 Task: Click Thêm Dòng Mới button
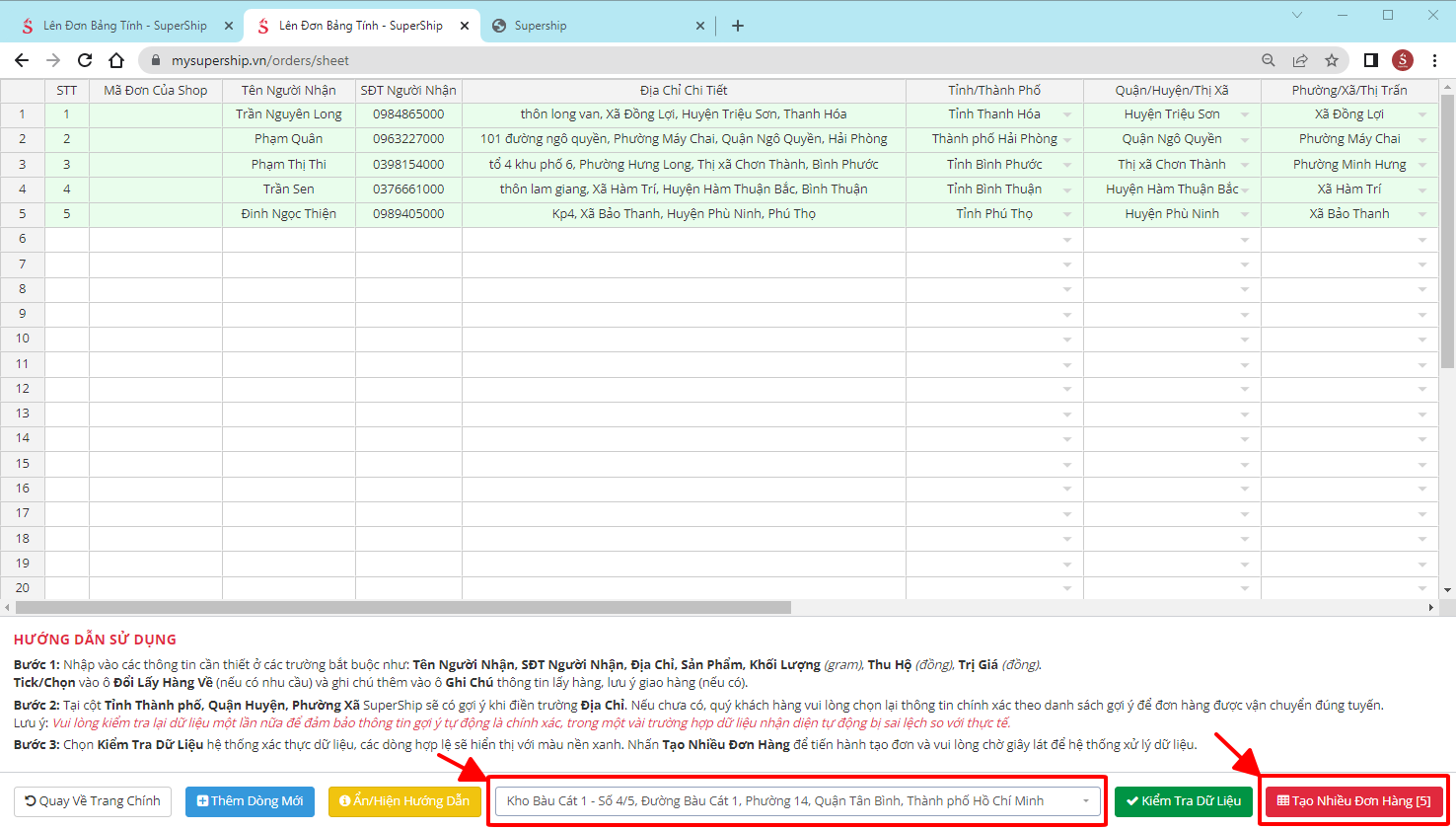point(250,801)
